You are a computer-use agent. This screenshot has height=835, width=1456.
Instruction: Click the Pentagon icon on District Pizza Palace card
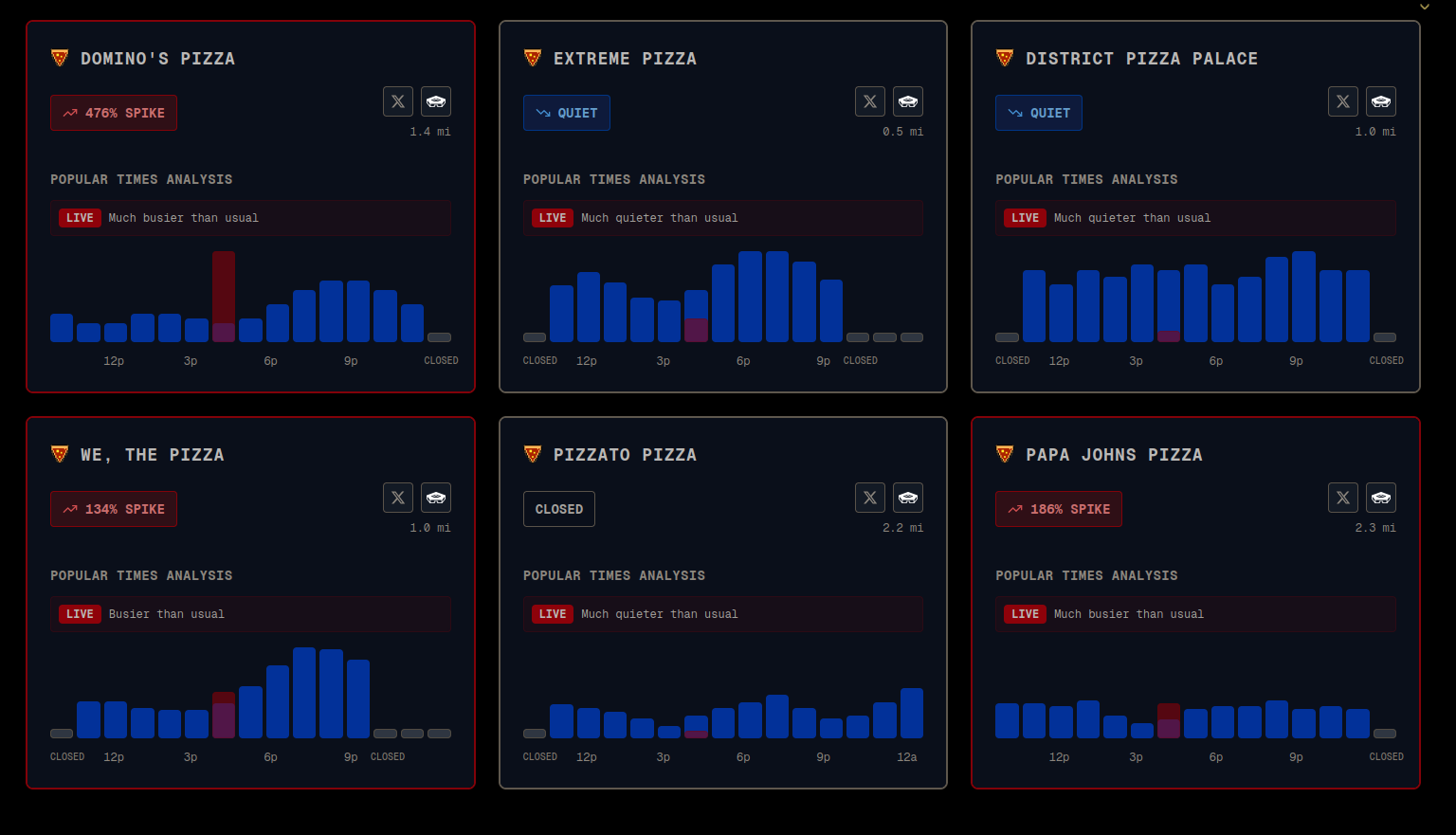(x=1381, y=101)
